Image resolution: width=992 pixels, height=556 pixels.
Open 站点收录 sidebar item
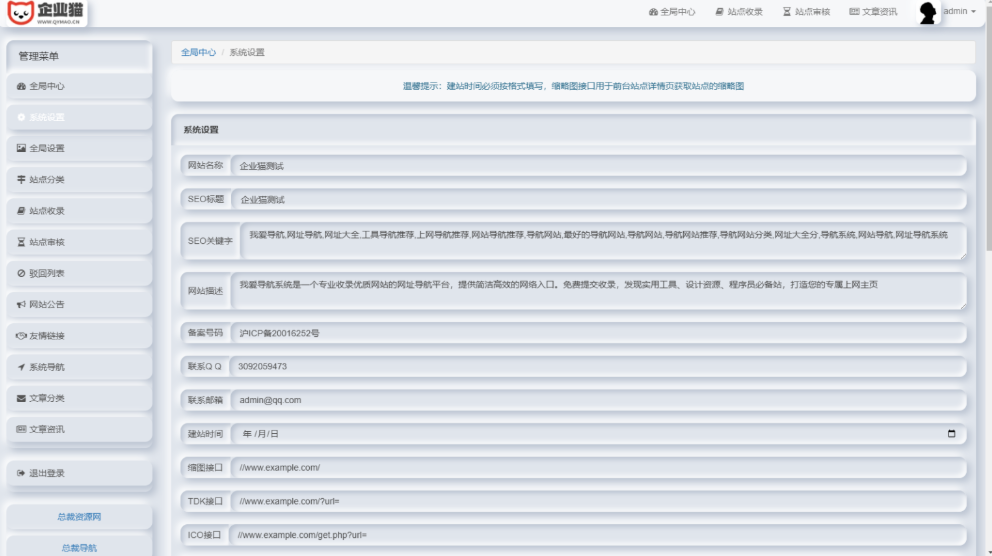[x=80, y=211]
